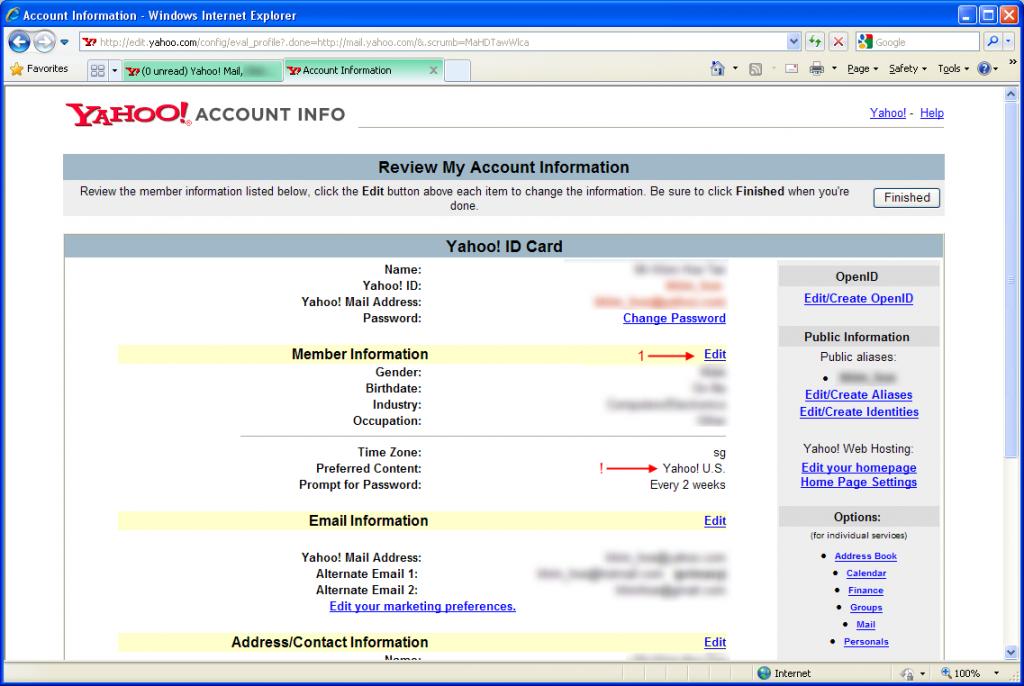Click Edit next to Member Information
This screenshot has height=686, width=1024.
[x=714, y=354]
